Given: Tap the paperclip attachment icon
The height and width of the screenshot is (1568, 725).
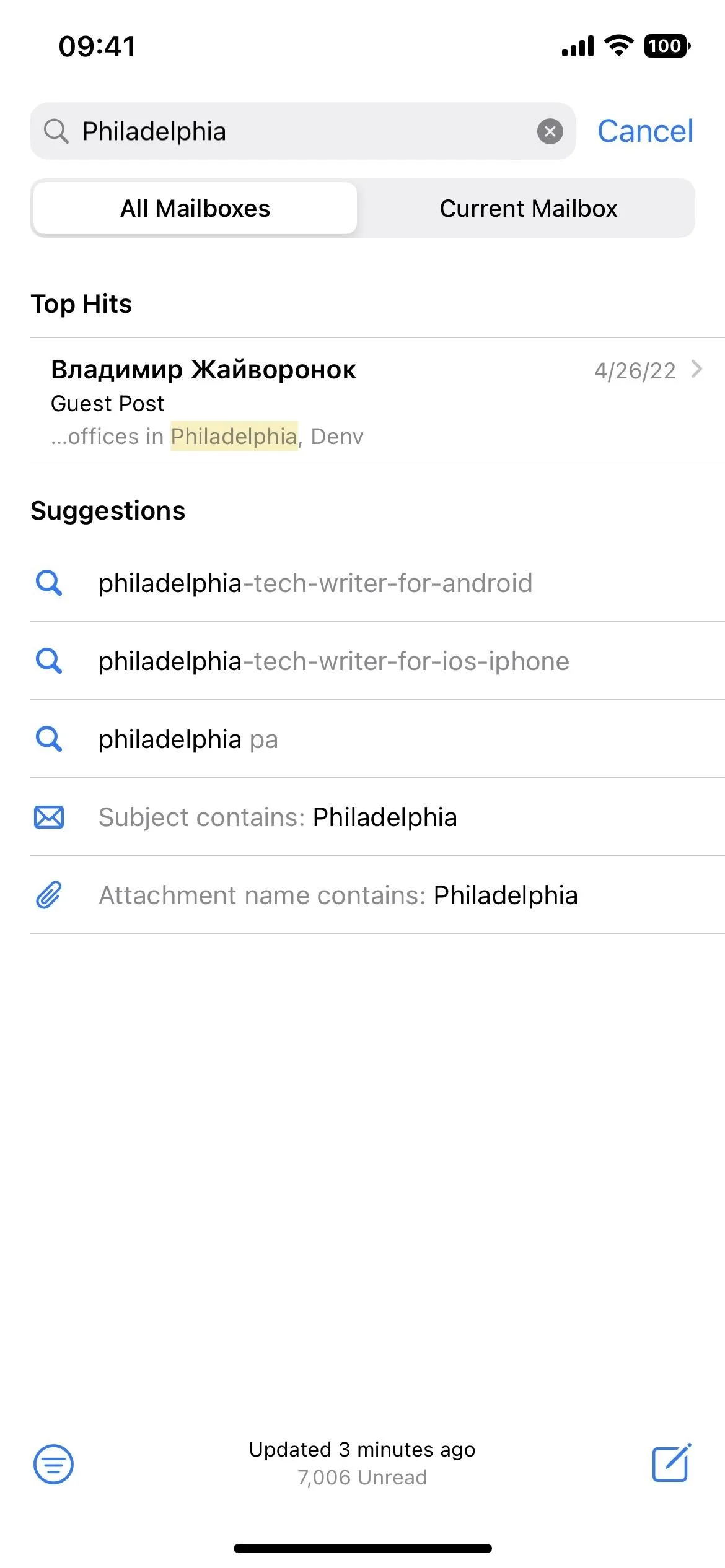Looking at the screenshot, I should click(49, 895).
